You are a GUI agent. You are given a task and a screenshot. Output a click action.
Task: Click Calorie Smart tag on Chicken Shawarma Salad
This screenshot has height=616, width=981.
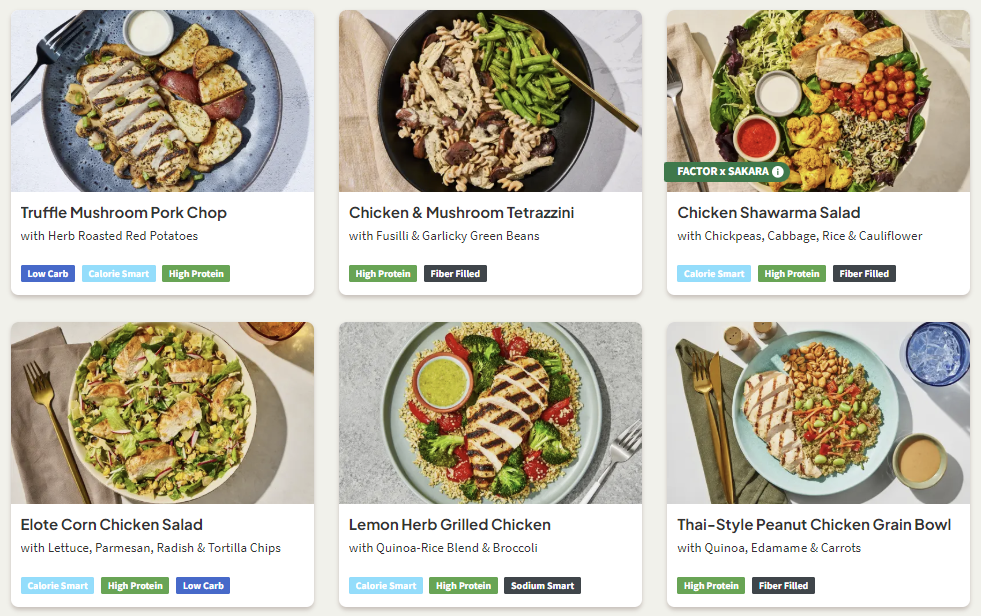(x=714, y=274)
